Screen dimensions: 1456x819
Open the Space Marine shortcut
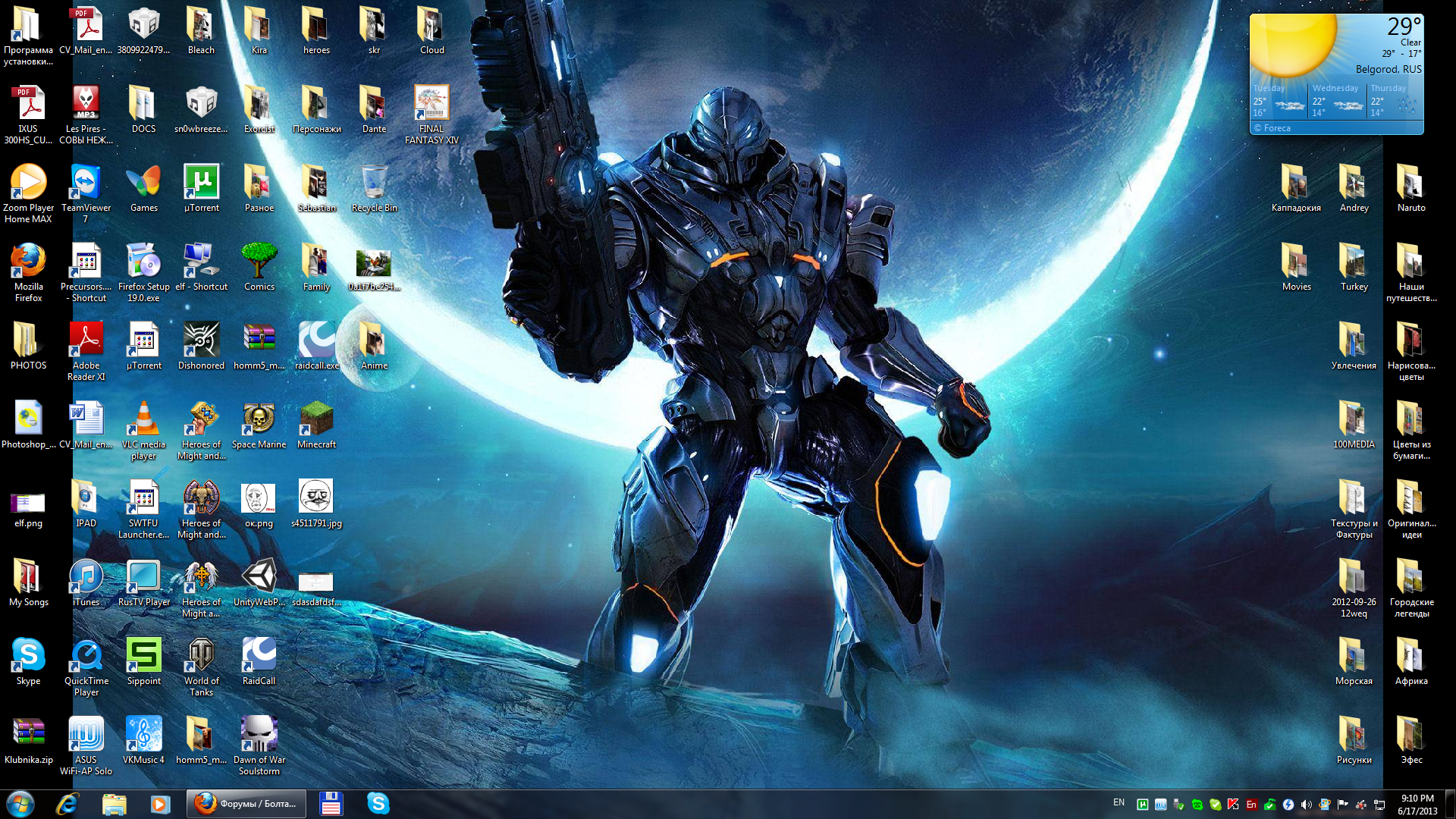click(x=259, y=419)
